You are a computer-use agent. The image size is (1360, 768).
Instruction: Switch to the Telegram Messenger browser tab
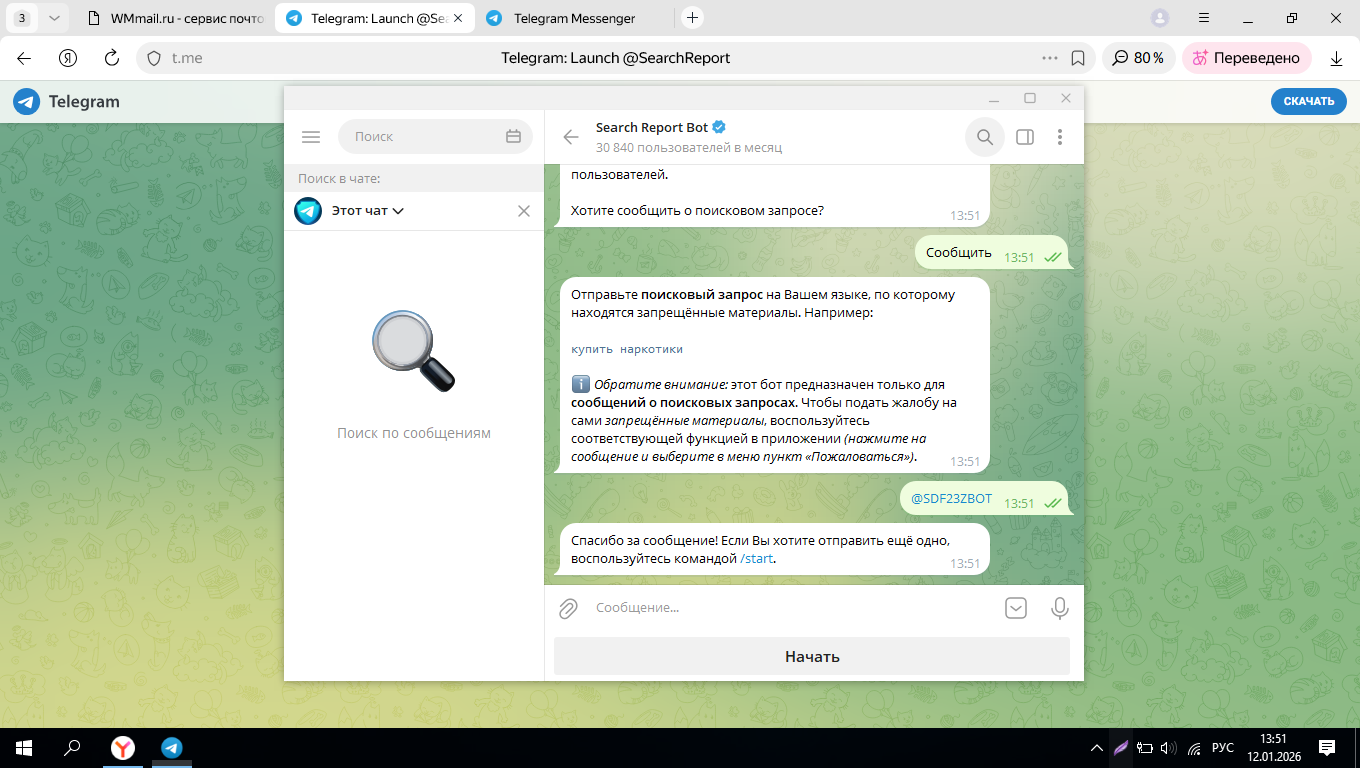pos(574,18)
